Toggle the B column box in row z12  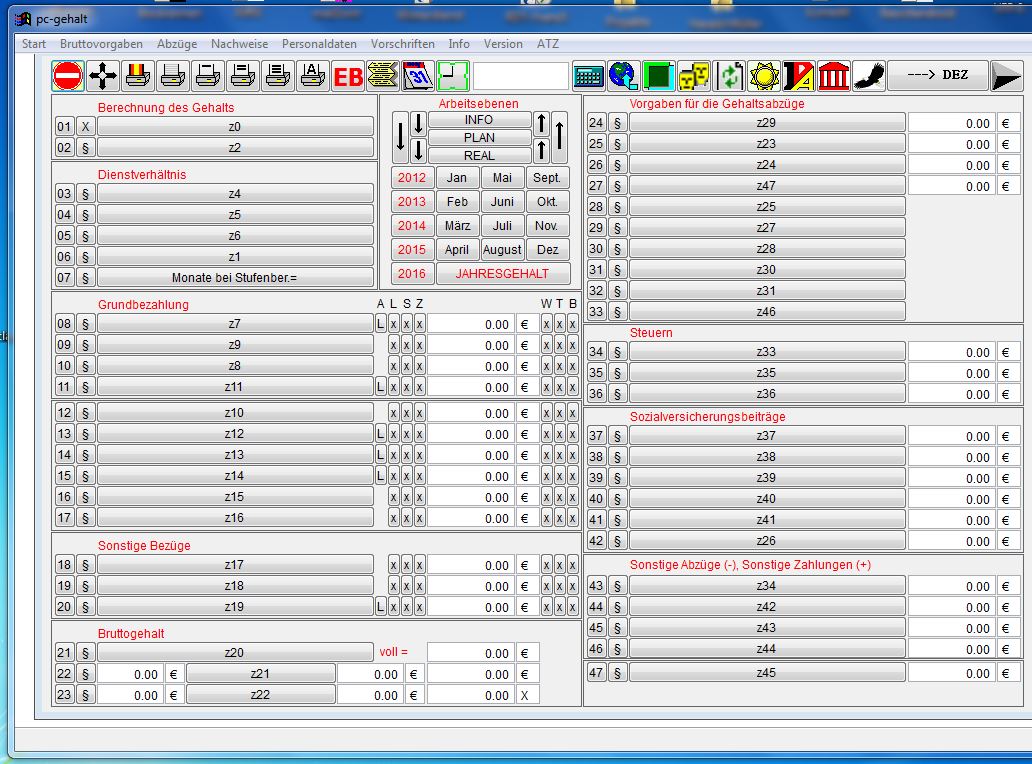pos(573,434)
